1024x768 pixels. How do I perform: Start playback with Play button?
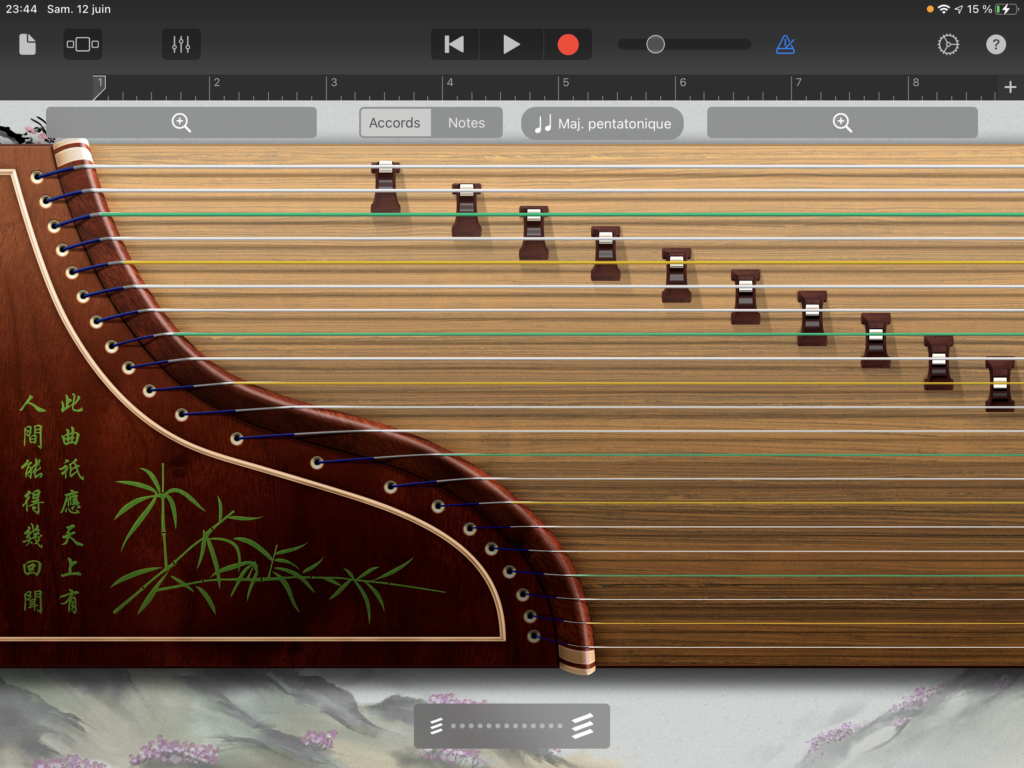(511, 44)
